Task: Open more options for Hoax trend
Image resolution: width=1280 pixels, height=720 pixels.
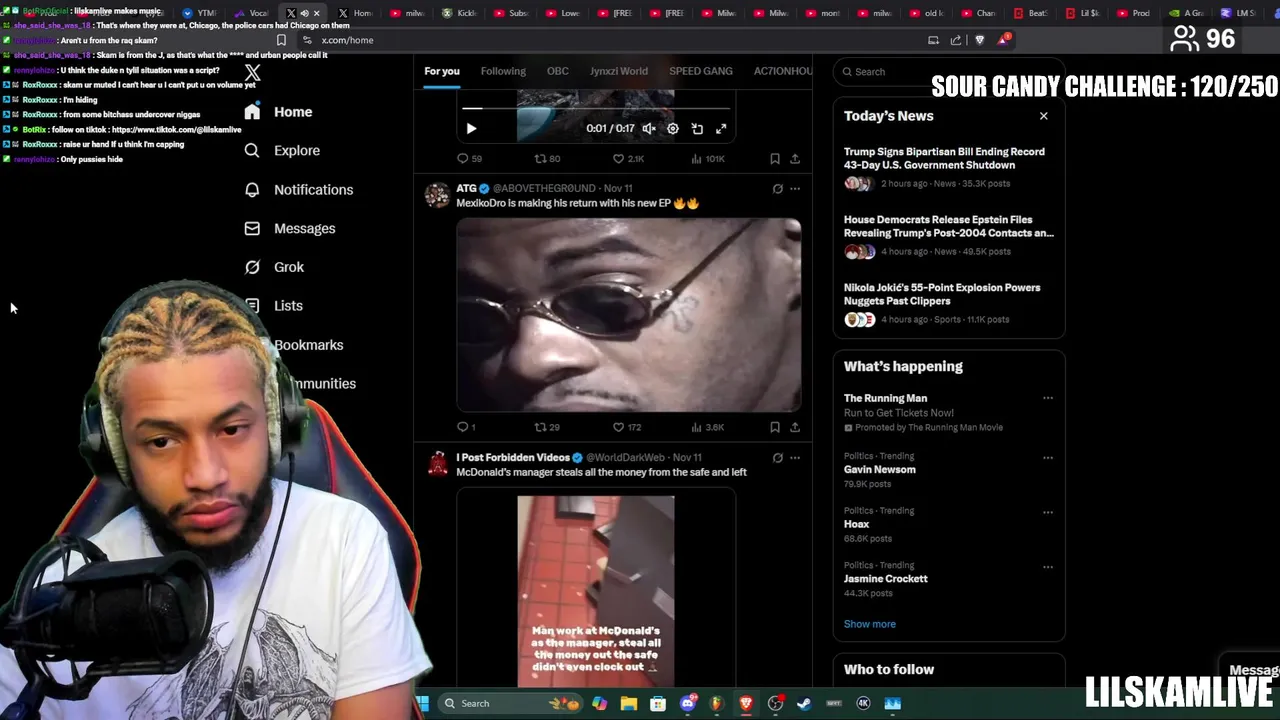Action: point(1048,512)
